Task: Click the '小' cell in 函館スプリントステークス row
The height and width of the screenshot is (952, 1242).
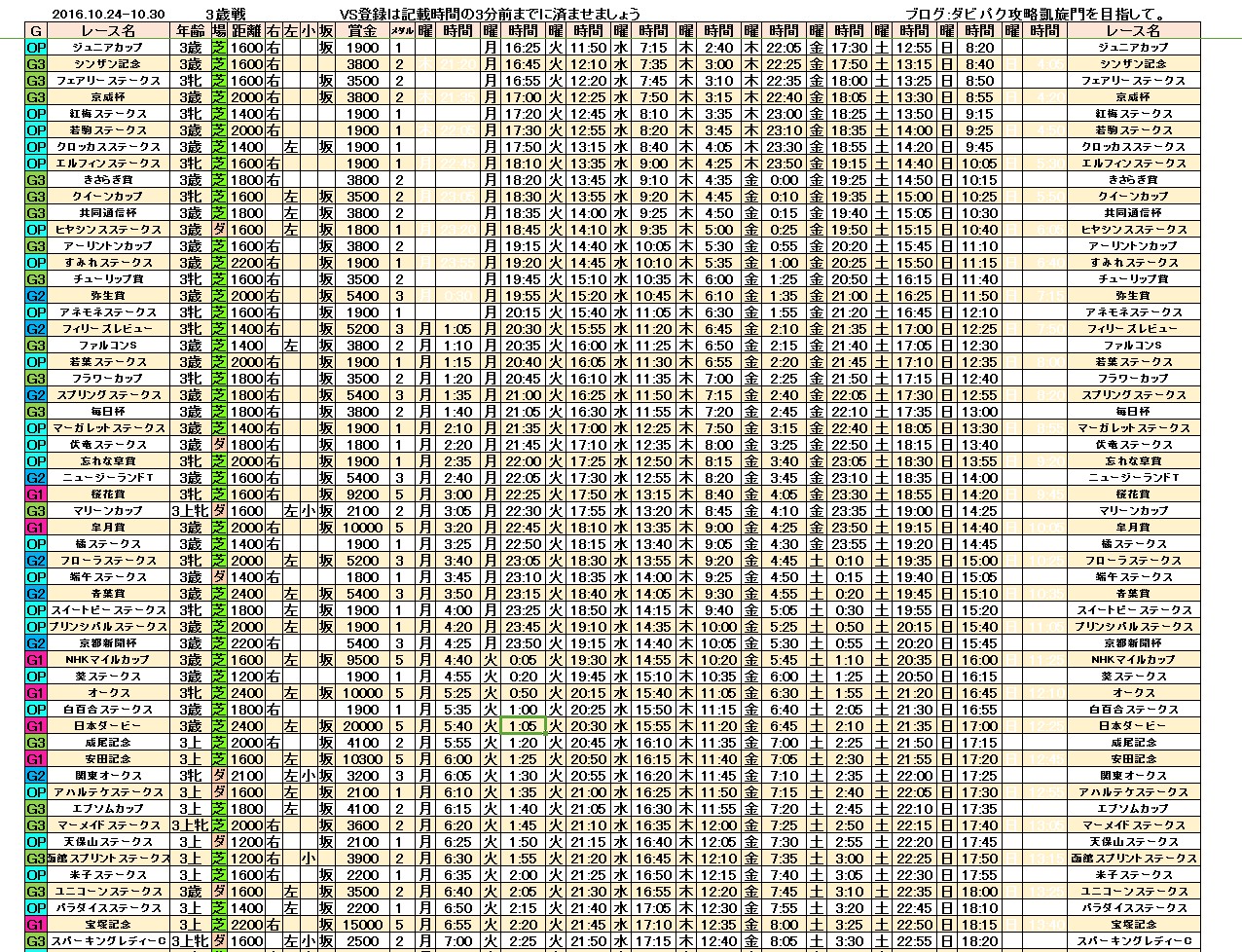Action: point(309,859)
